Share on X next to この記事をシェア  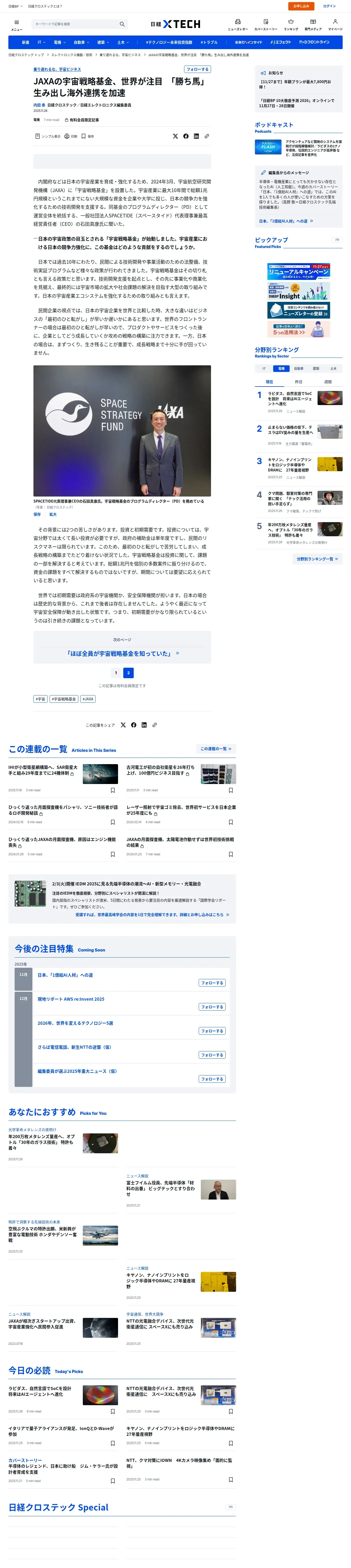(x=123, y=725)
